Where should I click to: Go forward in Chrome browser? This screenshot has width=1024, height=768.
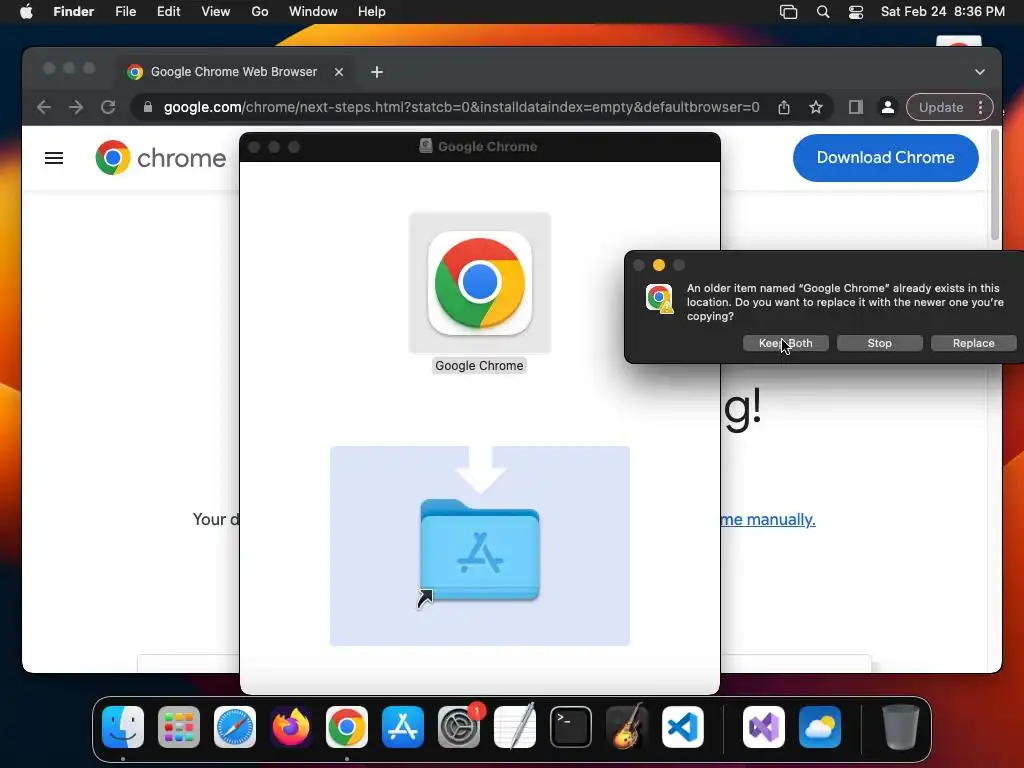(x=76, y=107)
